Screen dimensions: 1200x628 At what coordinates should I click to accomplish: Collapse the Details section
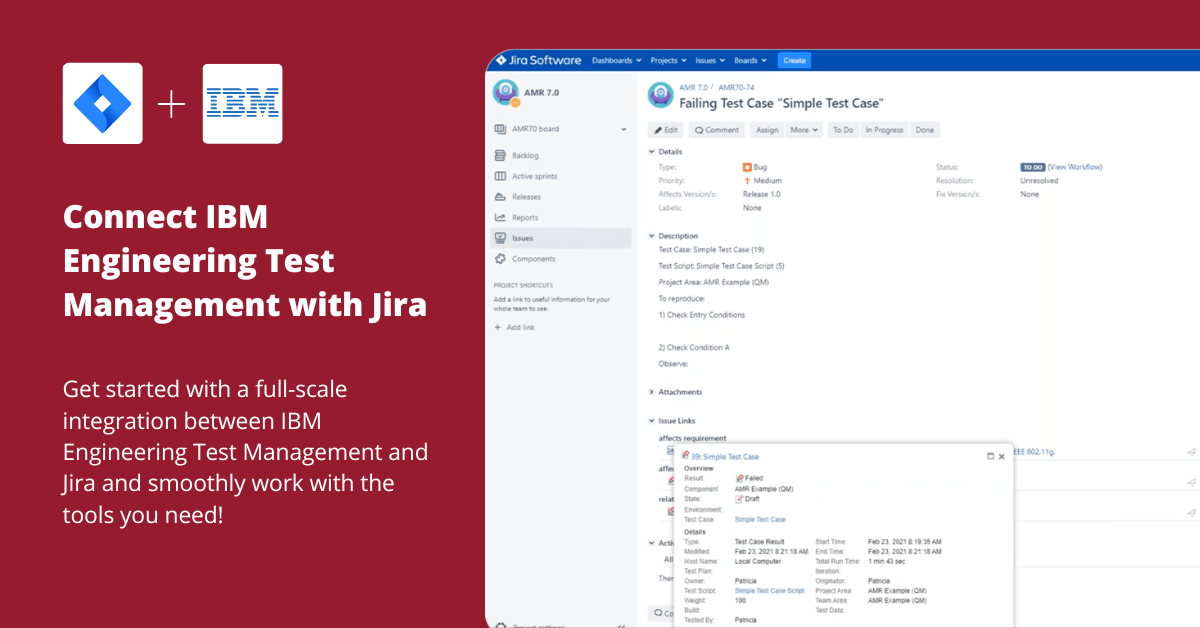click(x=652, y=152)
